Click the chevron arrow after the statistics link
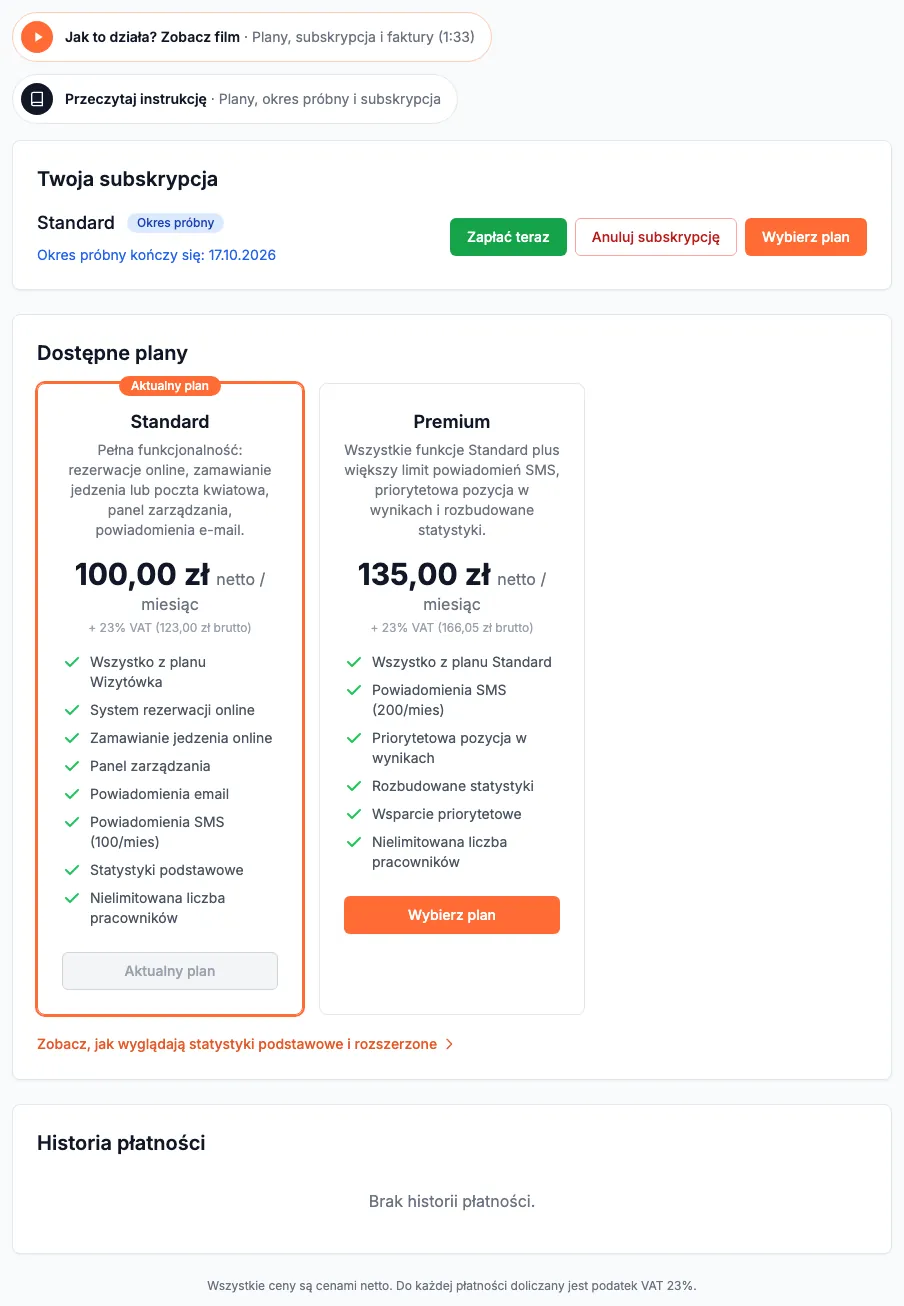Image resolution: width=904 pixels, height=1306 pixels. [x=449, y=1044]
